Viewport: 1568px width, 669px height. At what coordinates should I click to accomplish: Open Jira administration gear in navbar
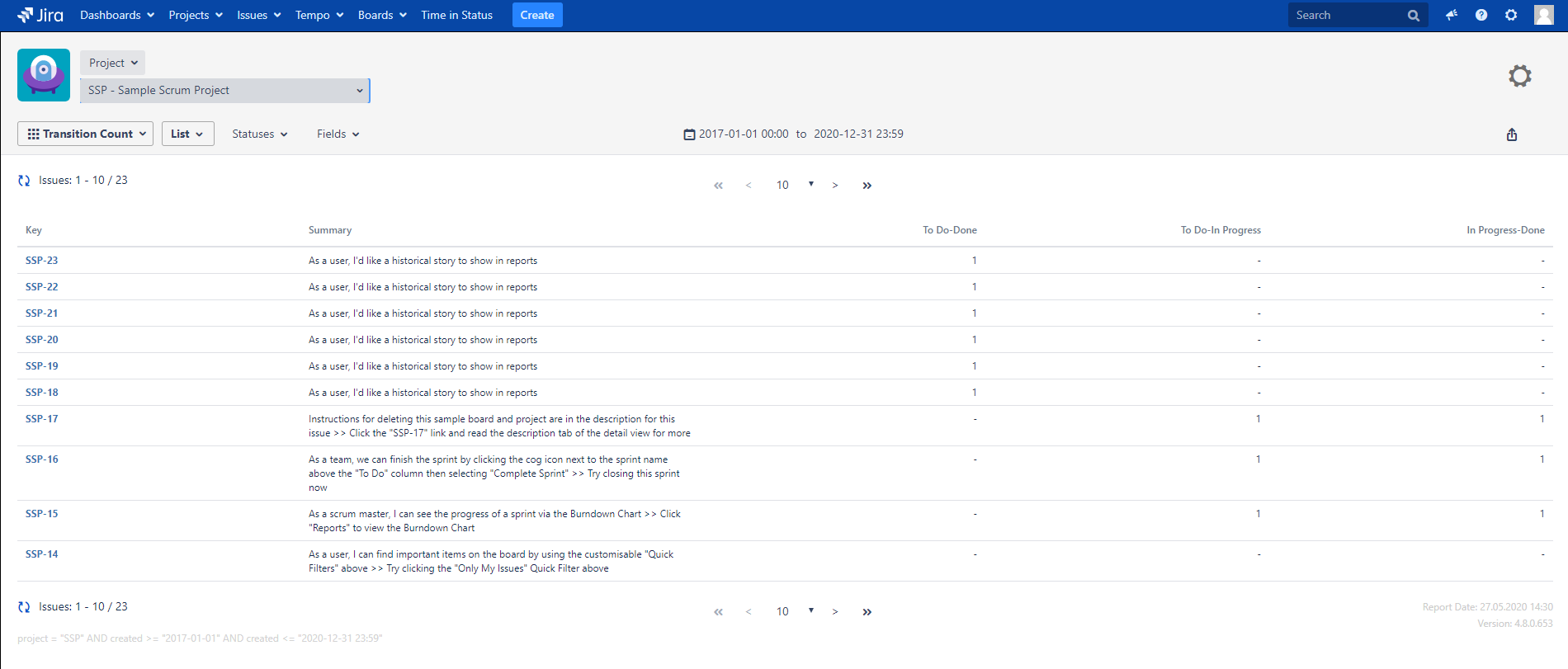1511,15
